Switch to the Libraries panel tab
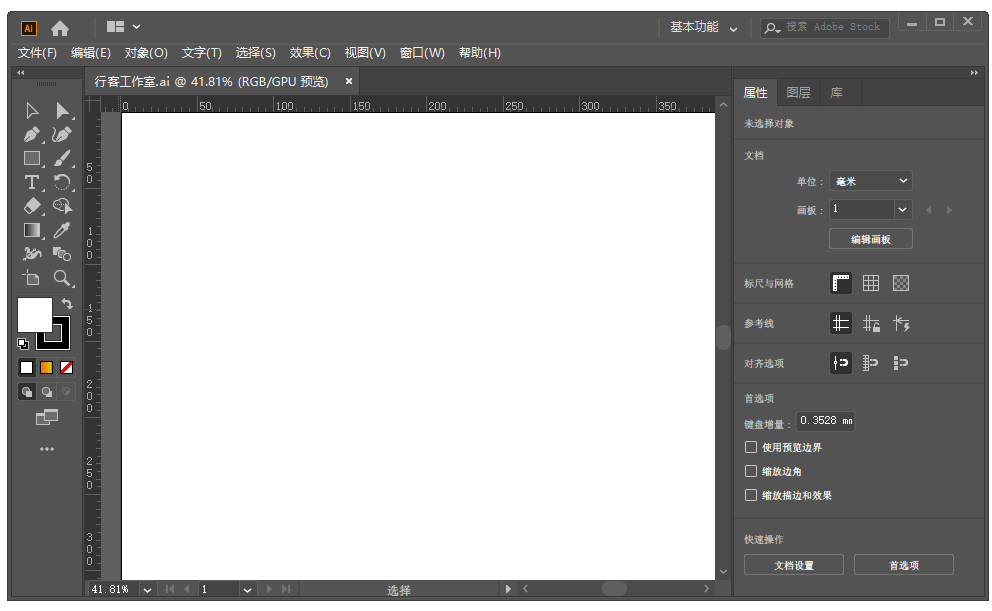This screenshot has width=992, height=611. (836, 93)
